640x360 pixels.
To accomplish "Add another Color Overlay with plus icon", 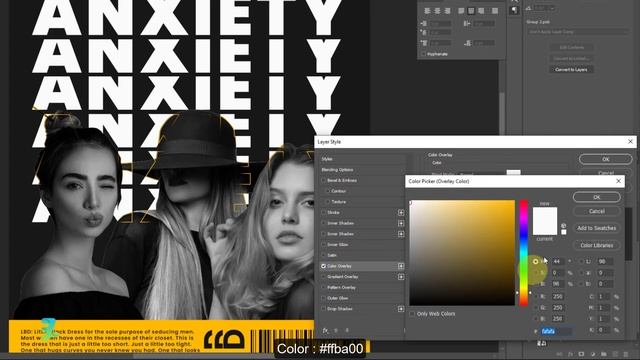I will (x=401, y=266).
